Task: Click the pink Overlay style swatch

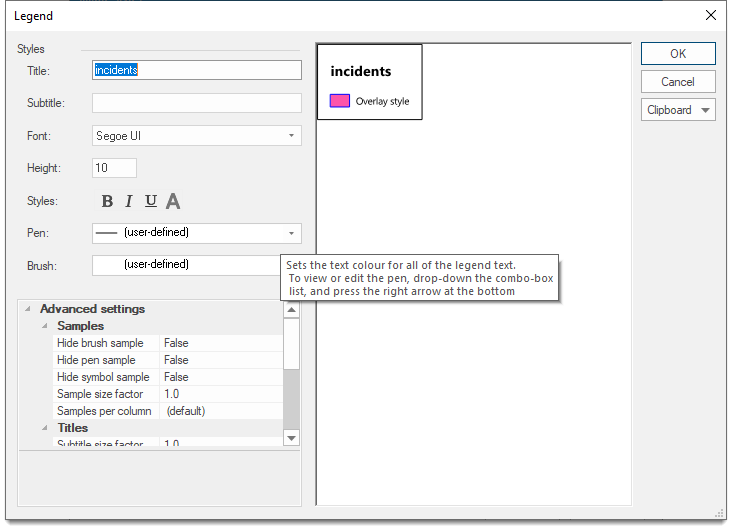Action: click(340, 101)
